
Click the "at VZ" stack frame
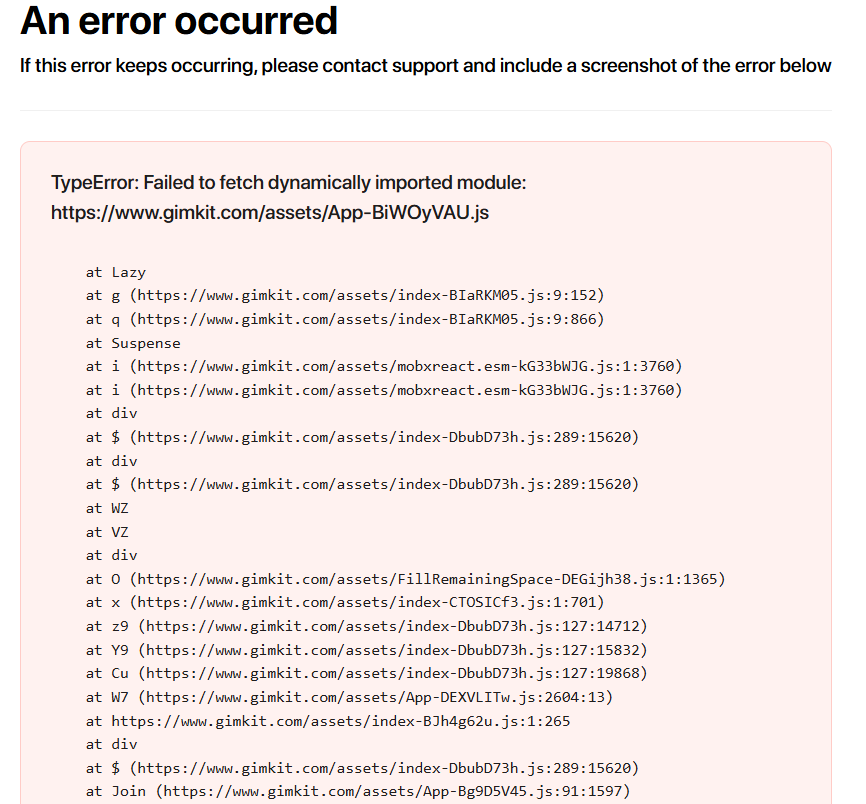pos(107,532)
